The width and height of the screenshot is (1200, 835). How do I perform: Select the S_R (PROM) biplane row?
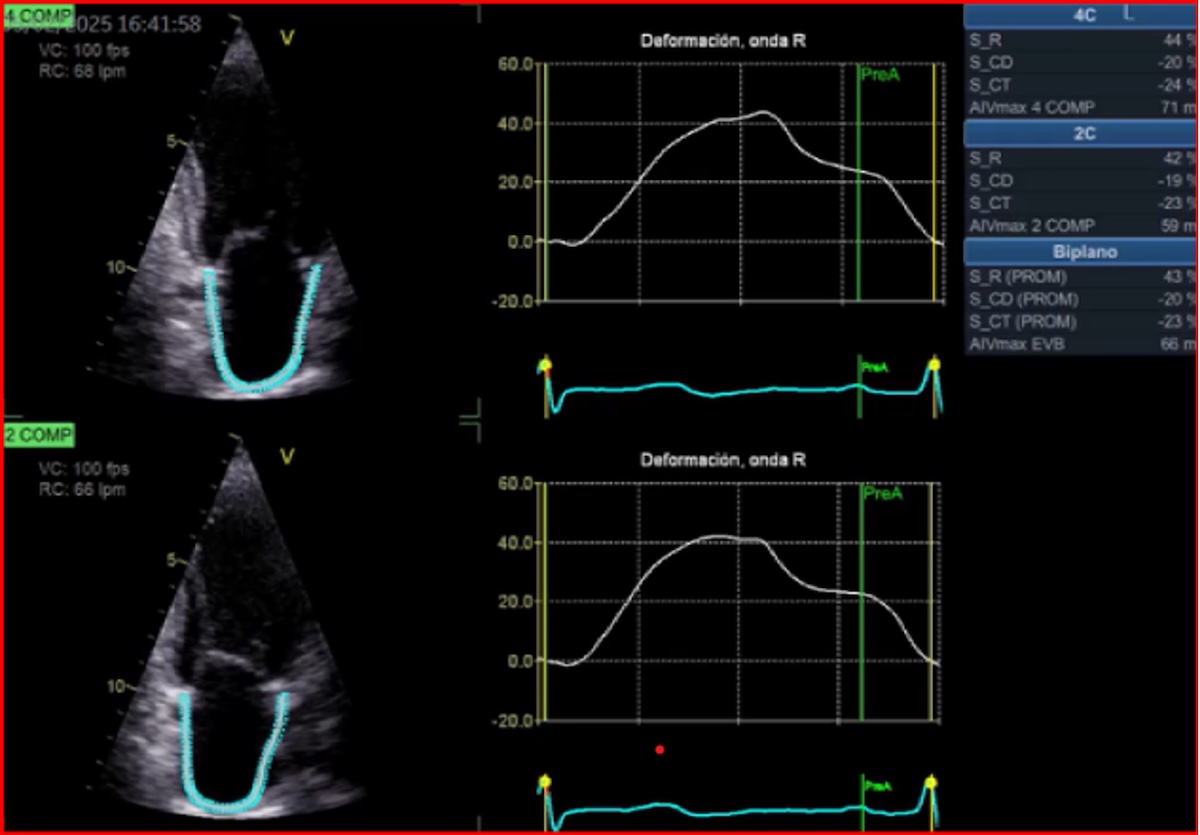point(1082,276)
